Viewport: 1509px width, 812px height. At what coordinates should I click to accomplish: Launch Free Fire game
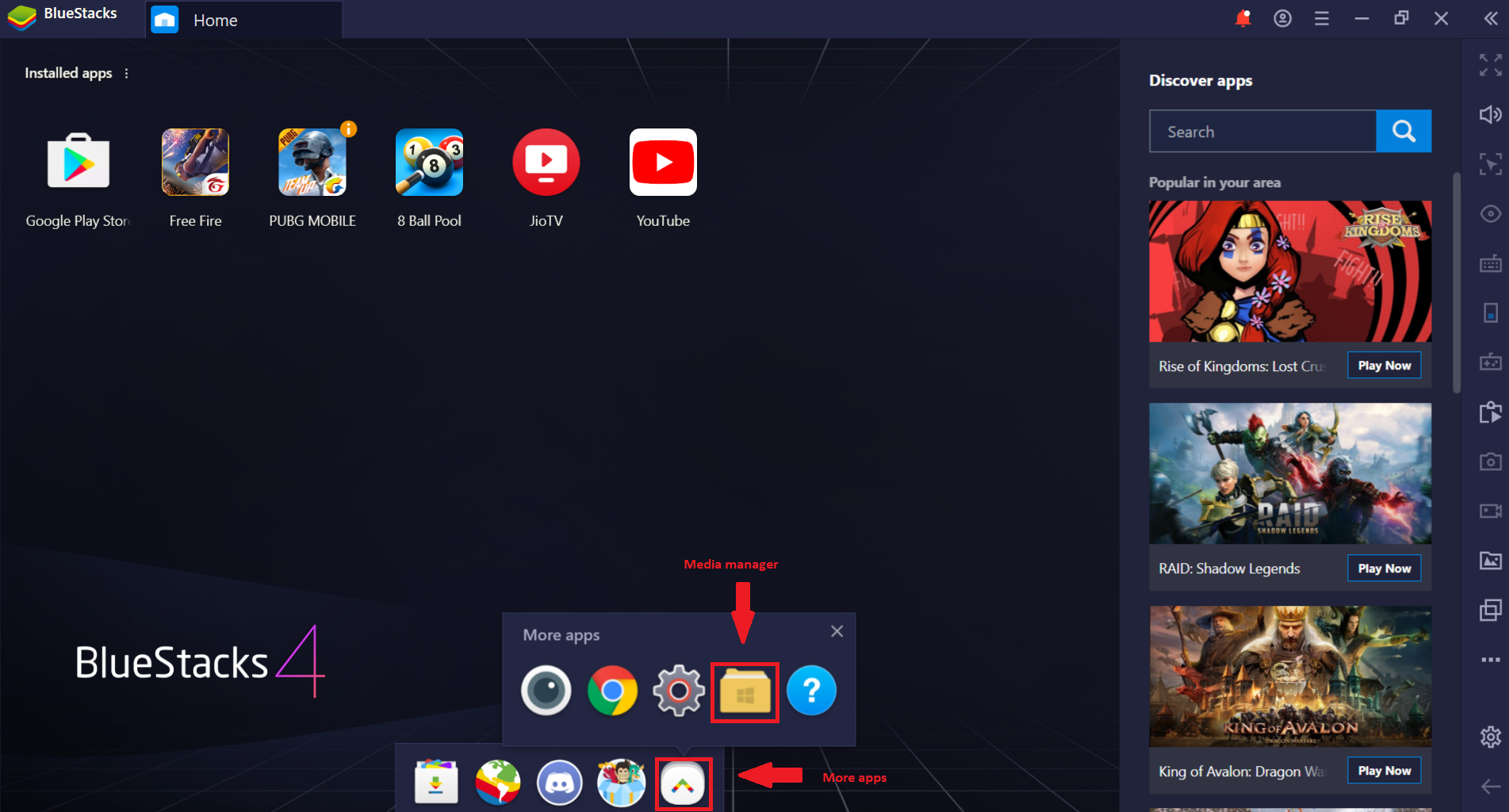[195, 162]
